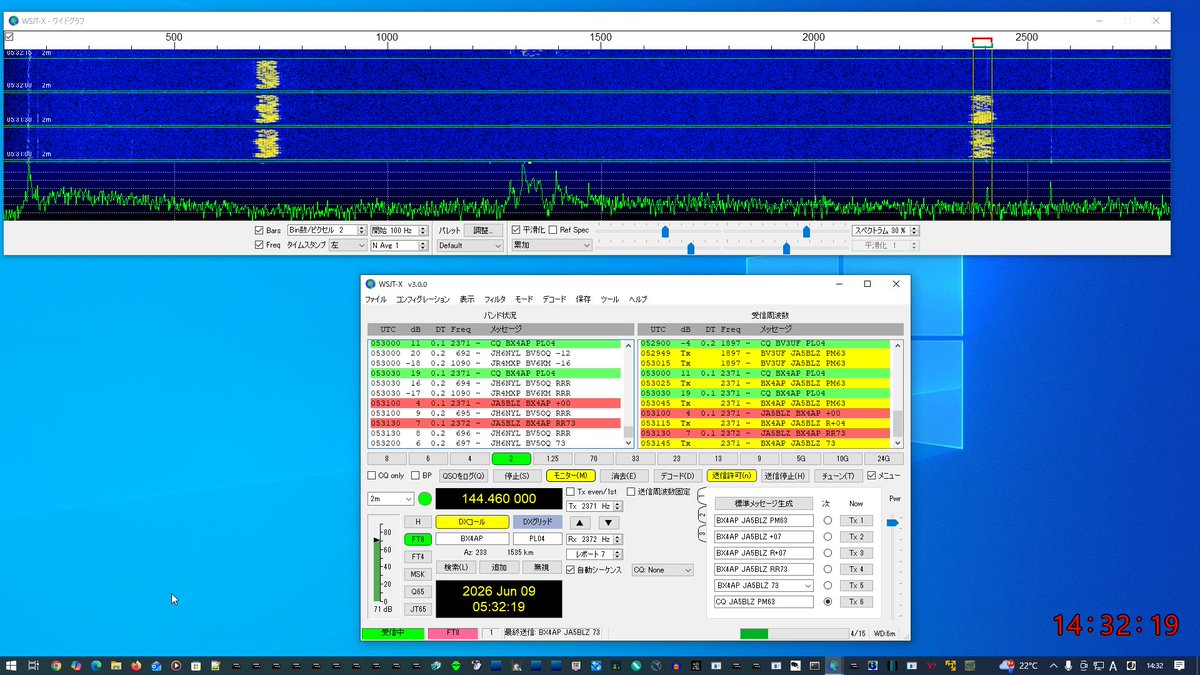Click the up arrow frequency button

(580, 522)
